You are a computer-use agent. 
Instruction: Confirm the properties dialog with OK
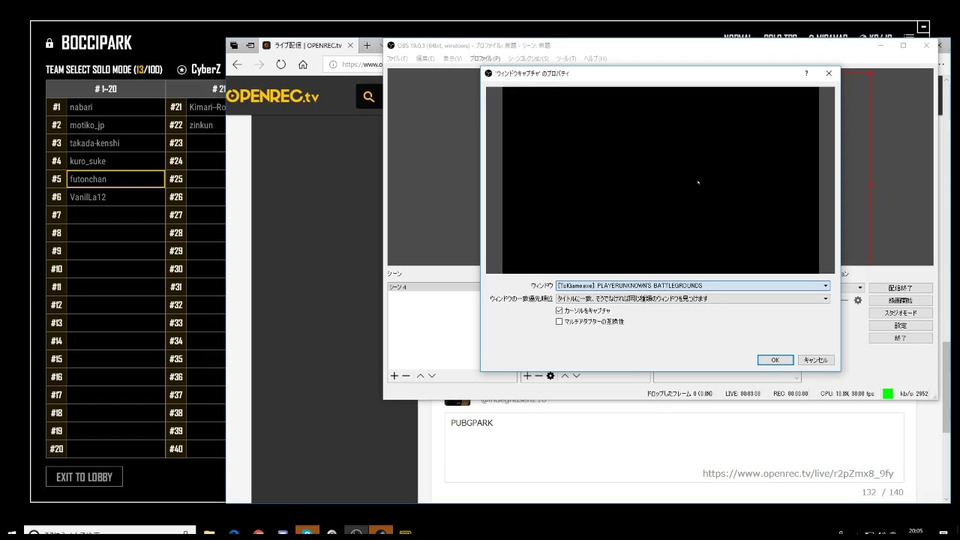point(775,360)
